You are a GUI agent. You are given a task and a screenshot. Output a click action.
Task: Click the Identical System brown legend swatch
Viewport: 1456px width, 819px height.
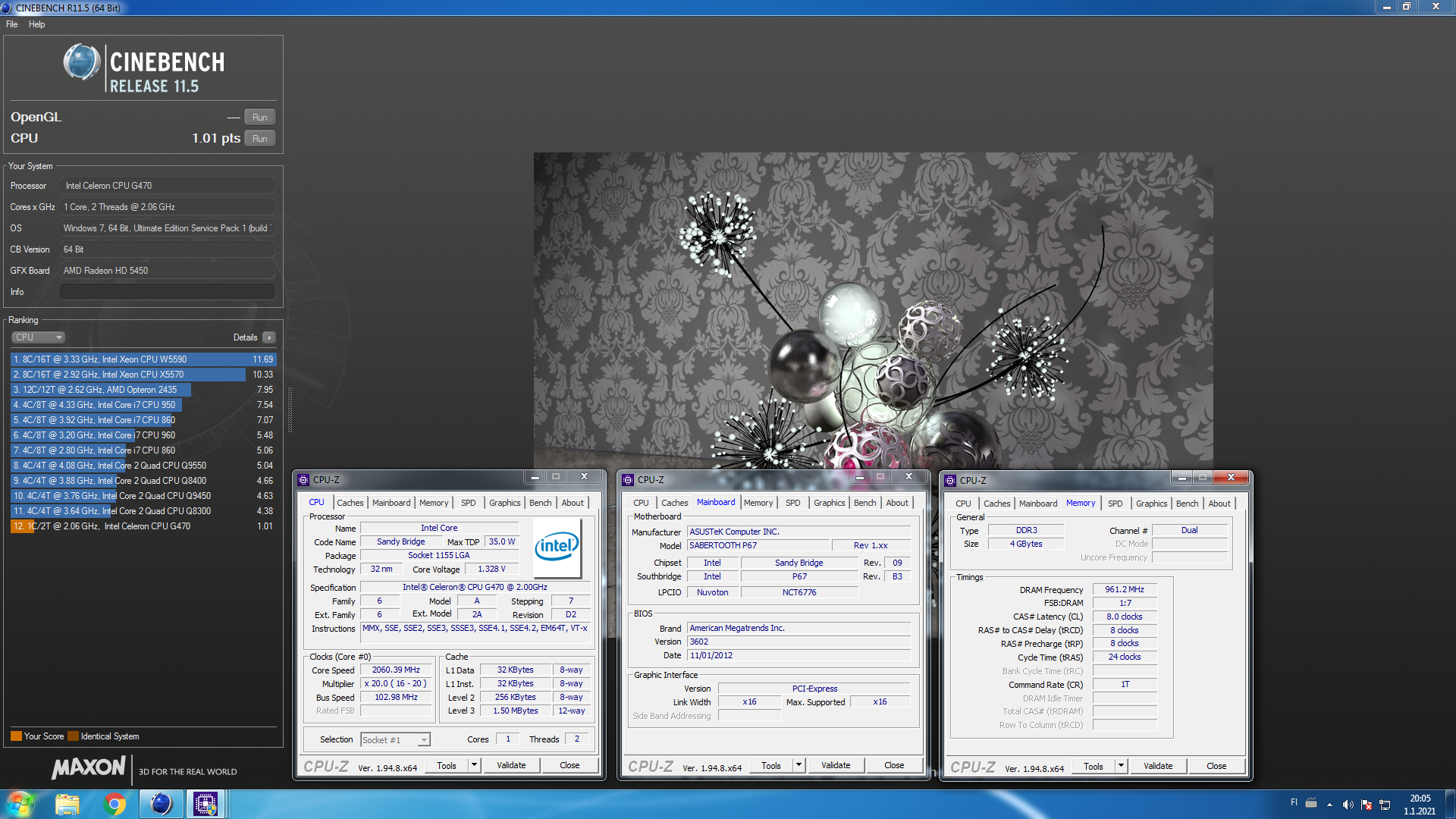click(x=73, y=736)
